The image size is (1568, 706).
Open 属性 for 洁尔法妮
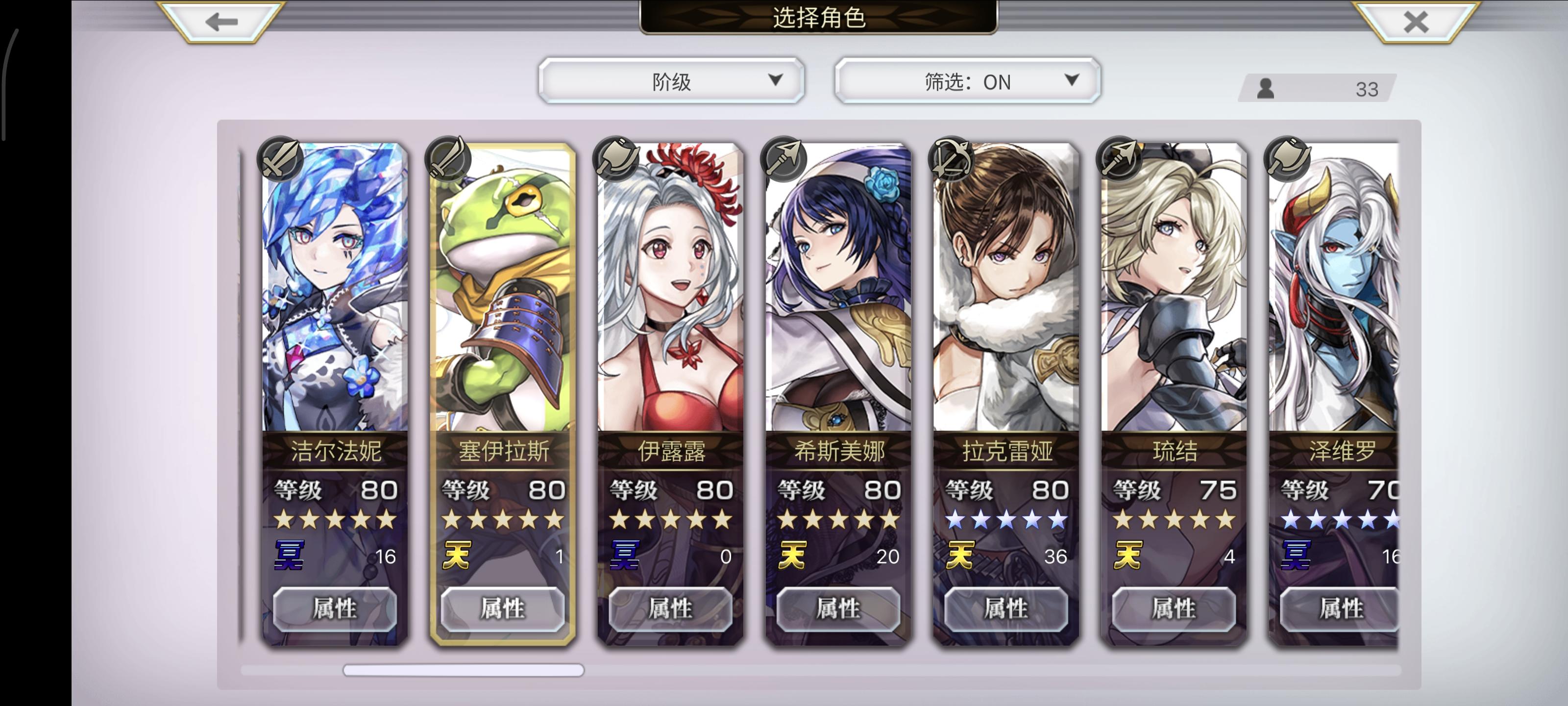click(x=335, y=608)
